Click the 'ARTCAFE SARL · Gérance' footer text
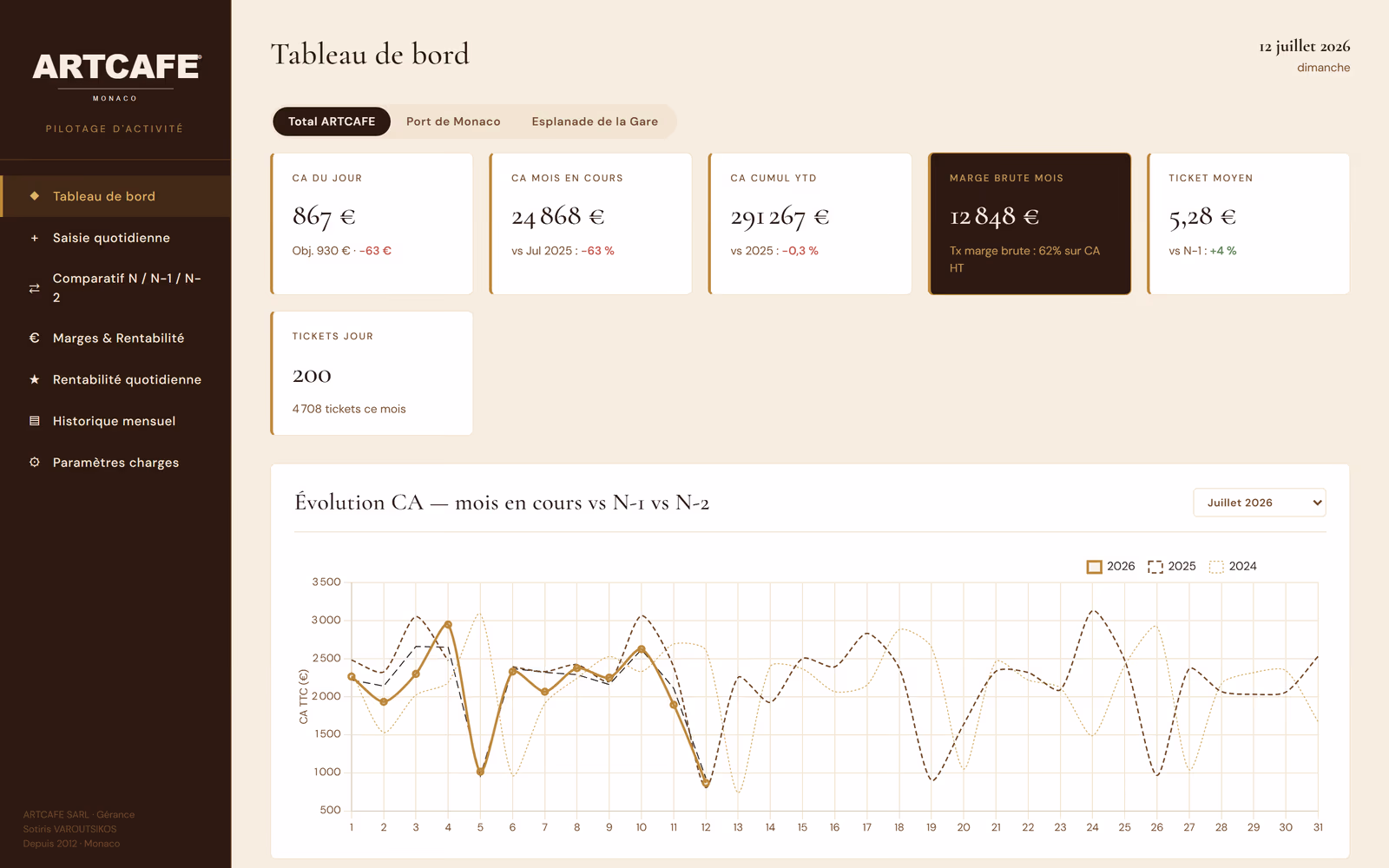This screenshot has height=868, width=1389. [x=79, y=814]
